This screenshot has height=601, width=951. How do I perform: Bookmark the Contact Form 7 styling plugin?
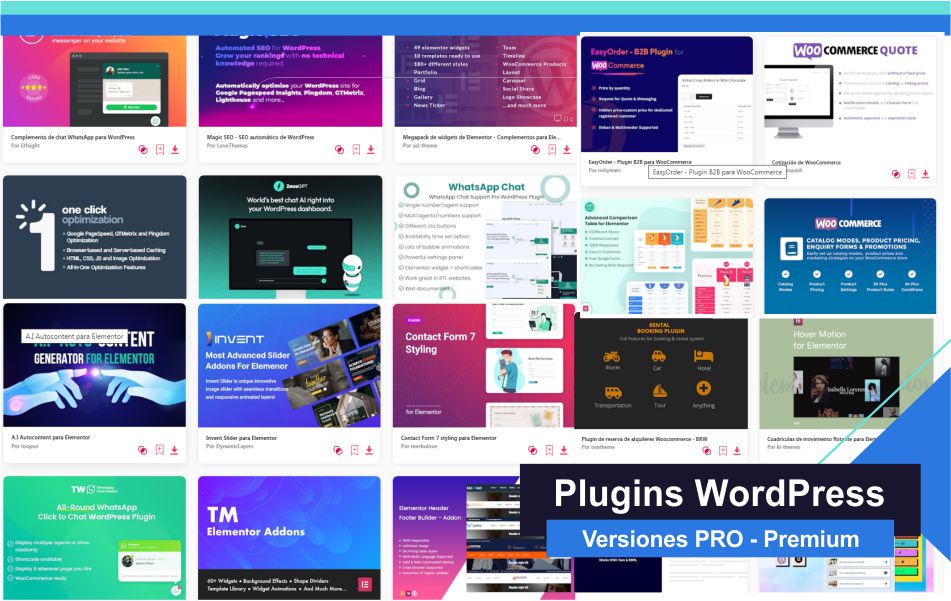(549, 450)
